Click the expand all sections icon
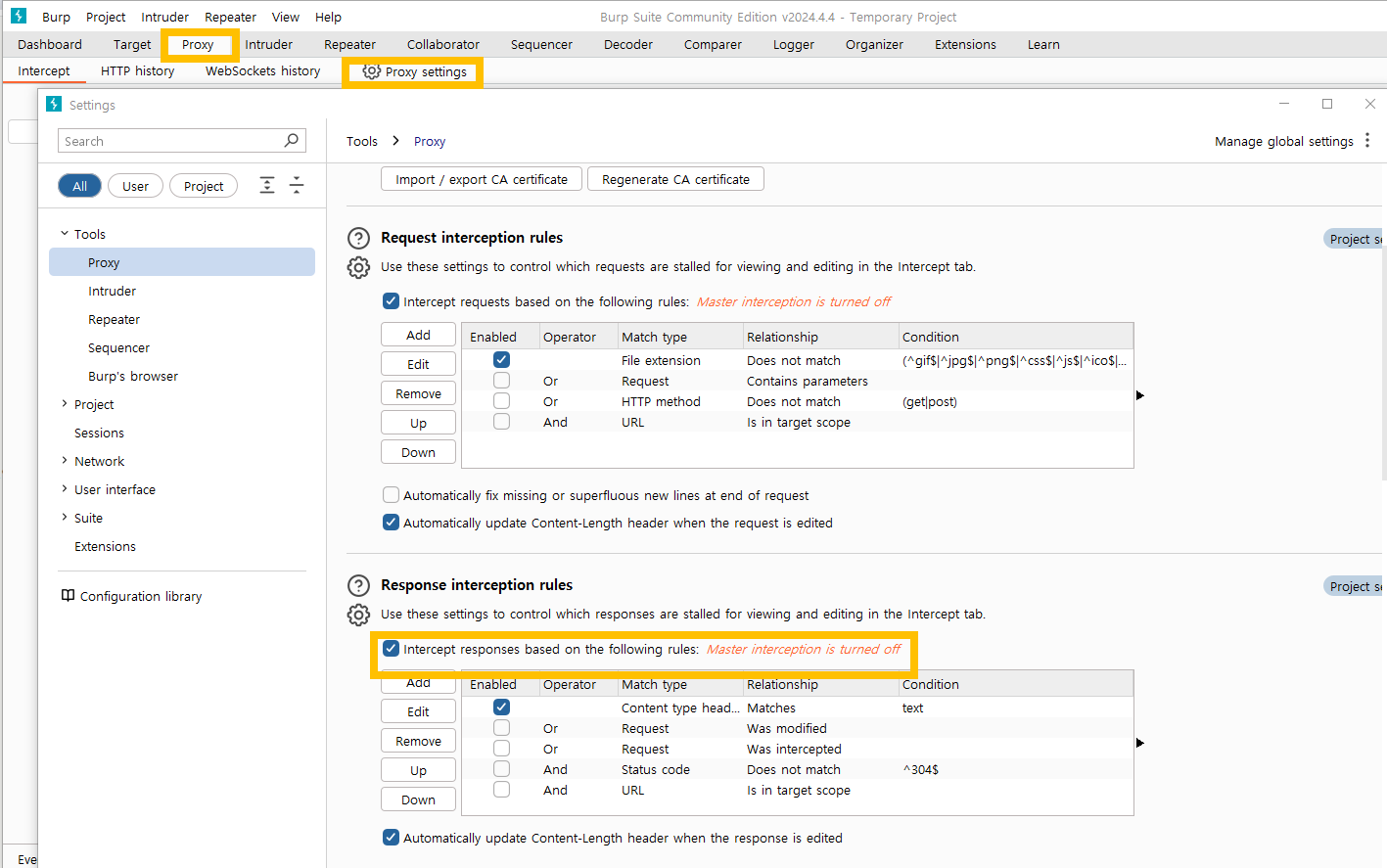The image size is (1387, 868). tap(267, 186)
